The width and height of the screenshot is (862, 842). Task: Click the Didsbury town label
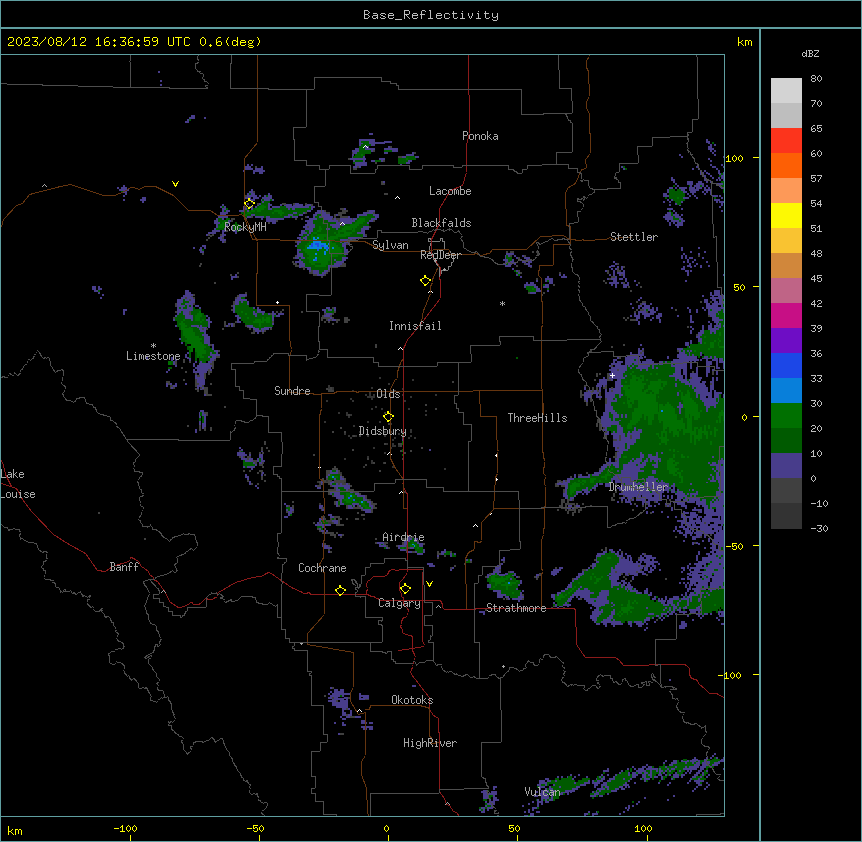pos(383,431)
